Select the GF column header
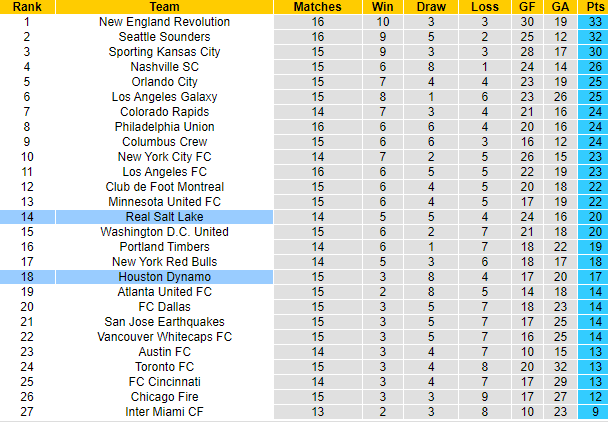The height and width of the screenshot is (422, 608). [526, 7]
